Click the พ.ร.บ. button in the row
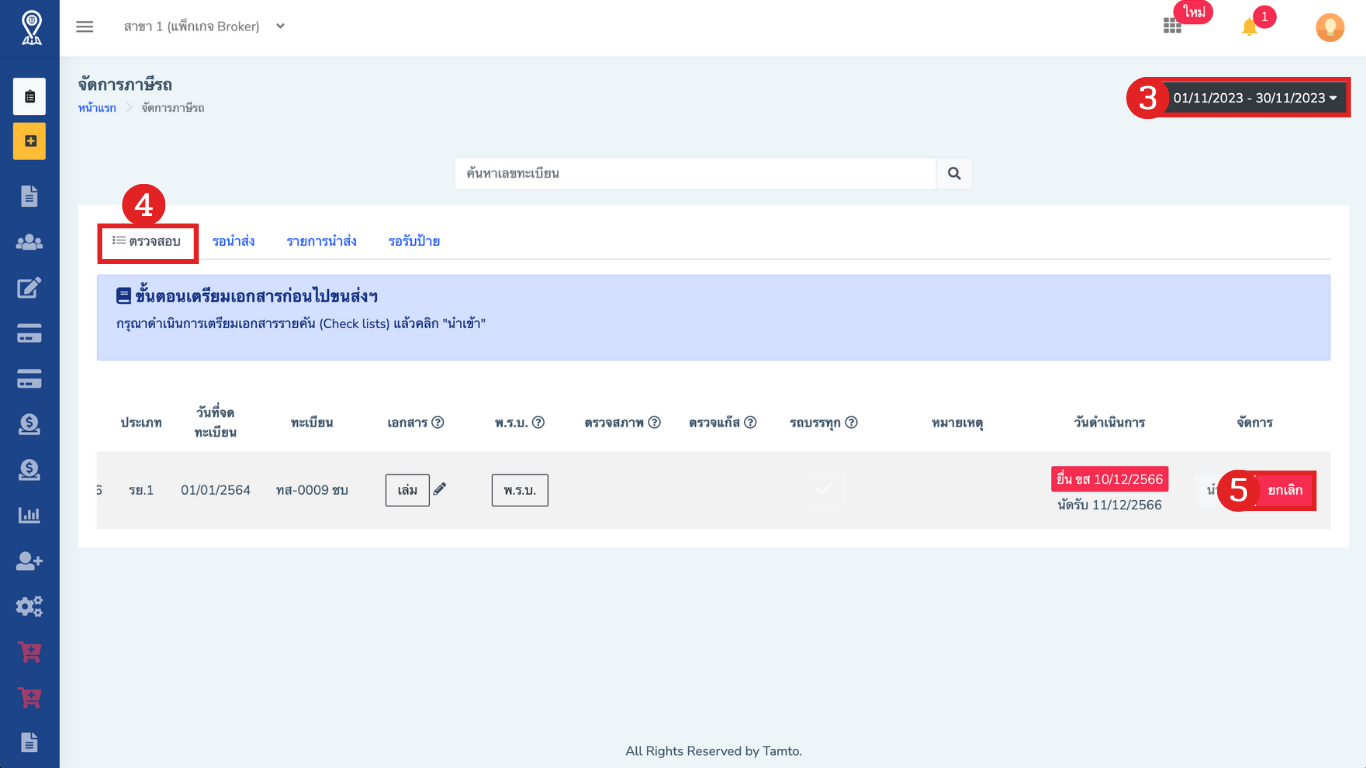Screen dimensions: 1366x768 [x=520, y=490]
